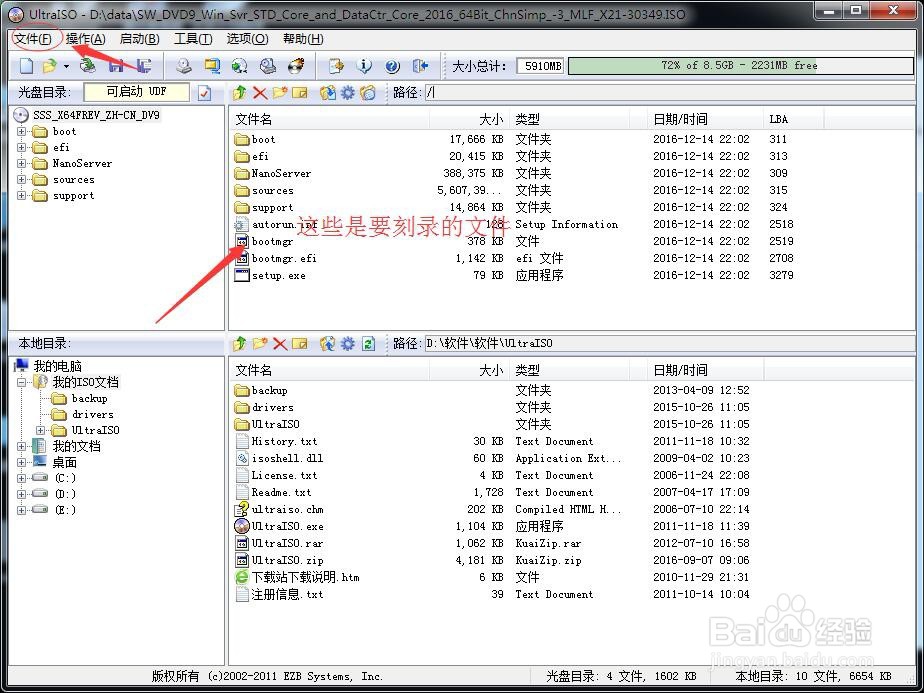Screen dimensions: 924x693
Task: Click New Folder icon in local directory toolbar
Action: coord(260,343)
